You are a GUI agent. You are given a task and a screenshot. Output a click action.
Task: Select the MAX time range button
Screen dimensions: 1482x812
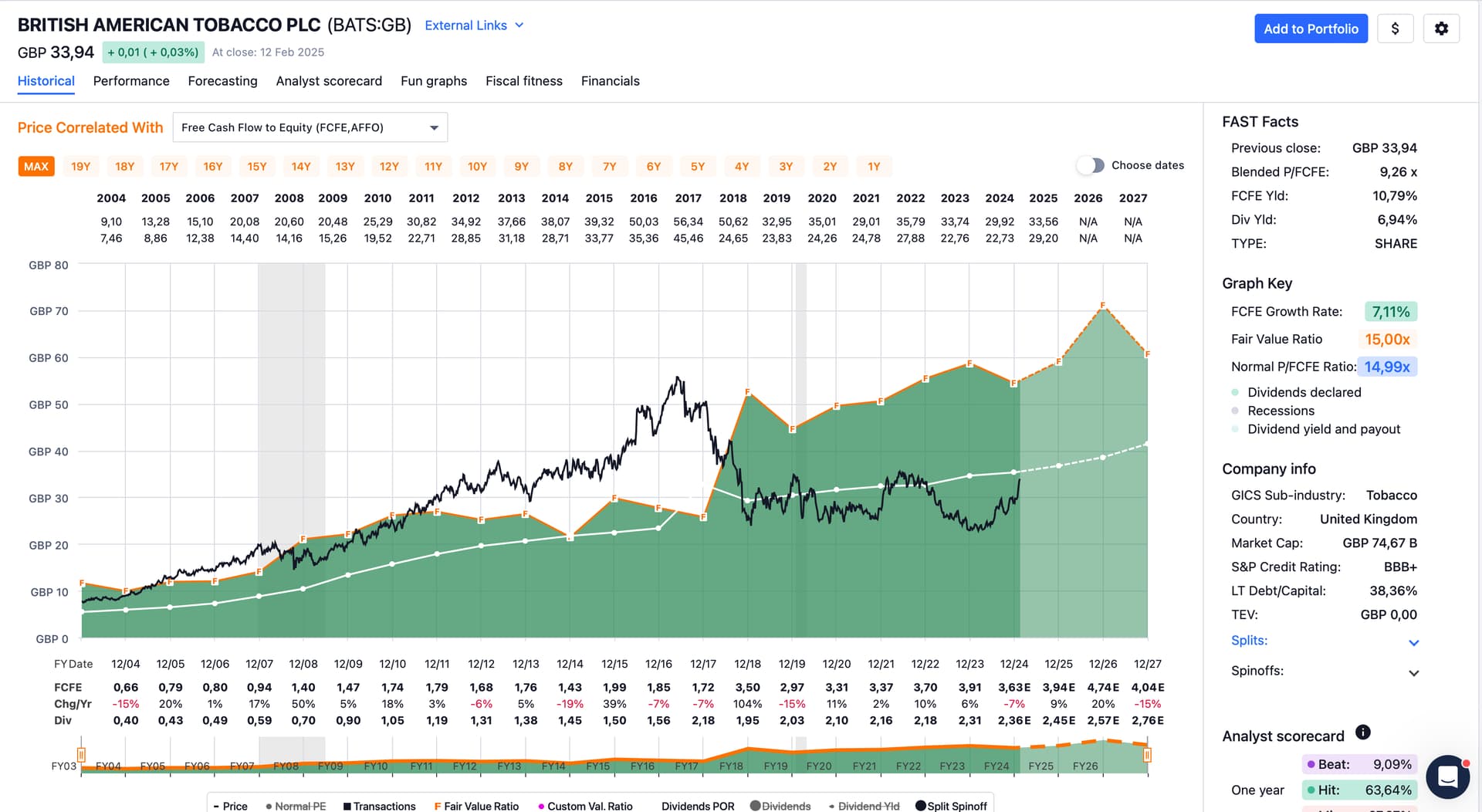click(x=36, y=166)
